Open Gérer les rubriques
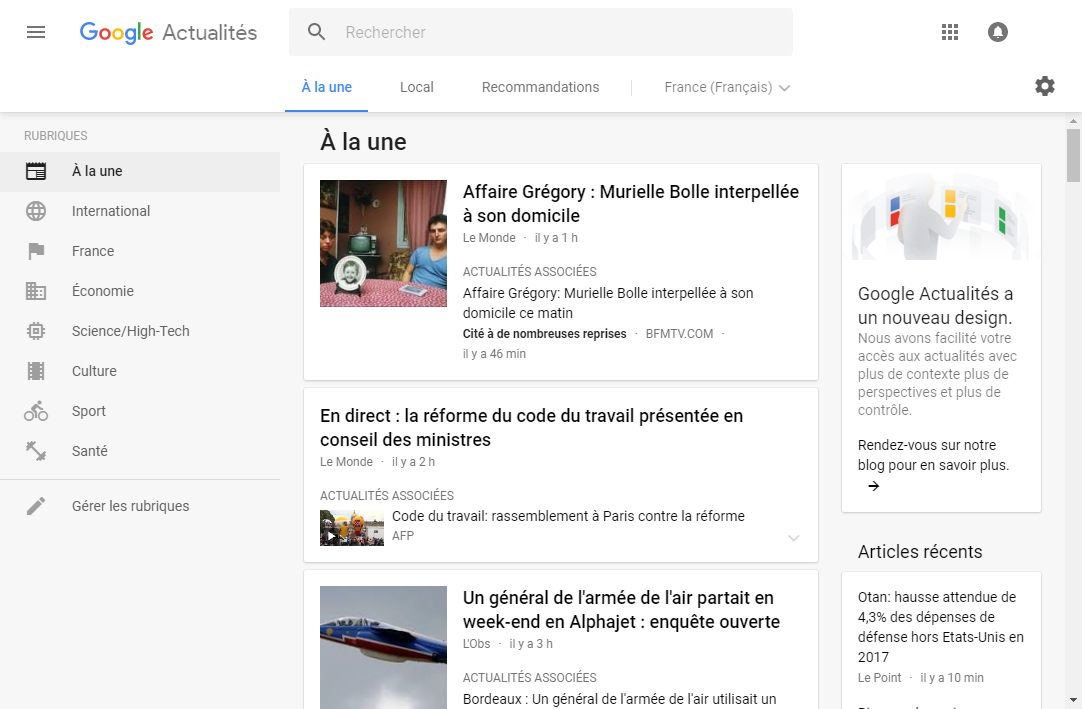 tap(140, 506)
